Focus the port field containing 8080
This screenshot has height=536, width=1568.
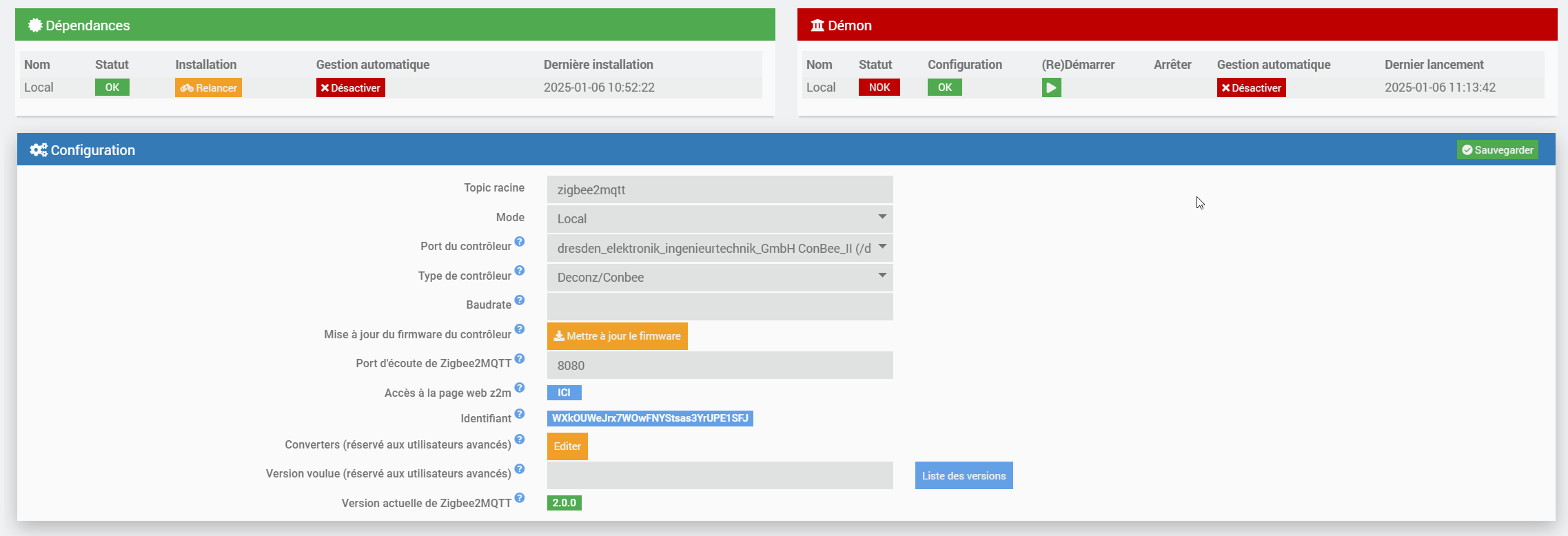click(x=720, y=365)
